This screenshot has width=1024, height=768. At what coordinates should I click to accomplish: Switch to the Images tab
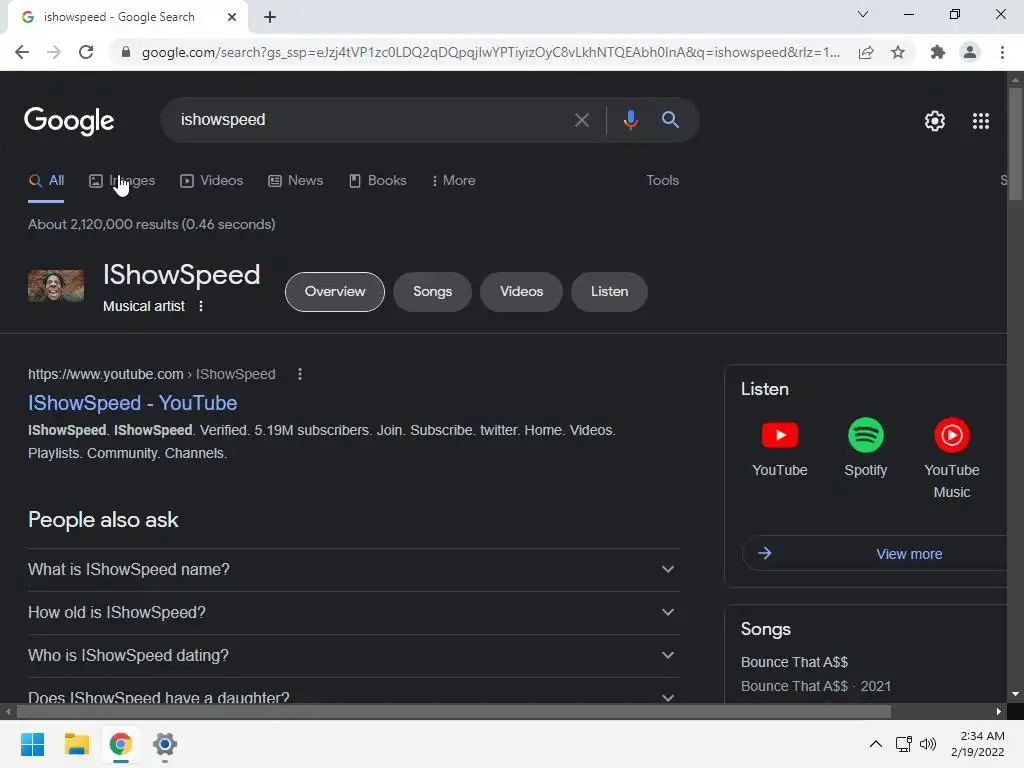point(122,181)
